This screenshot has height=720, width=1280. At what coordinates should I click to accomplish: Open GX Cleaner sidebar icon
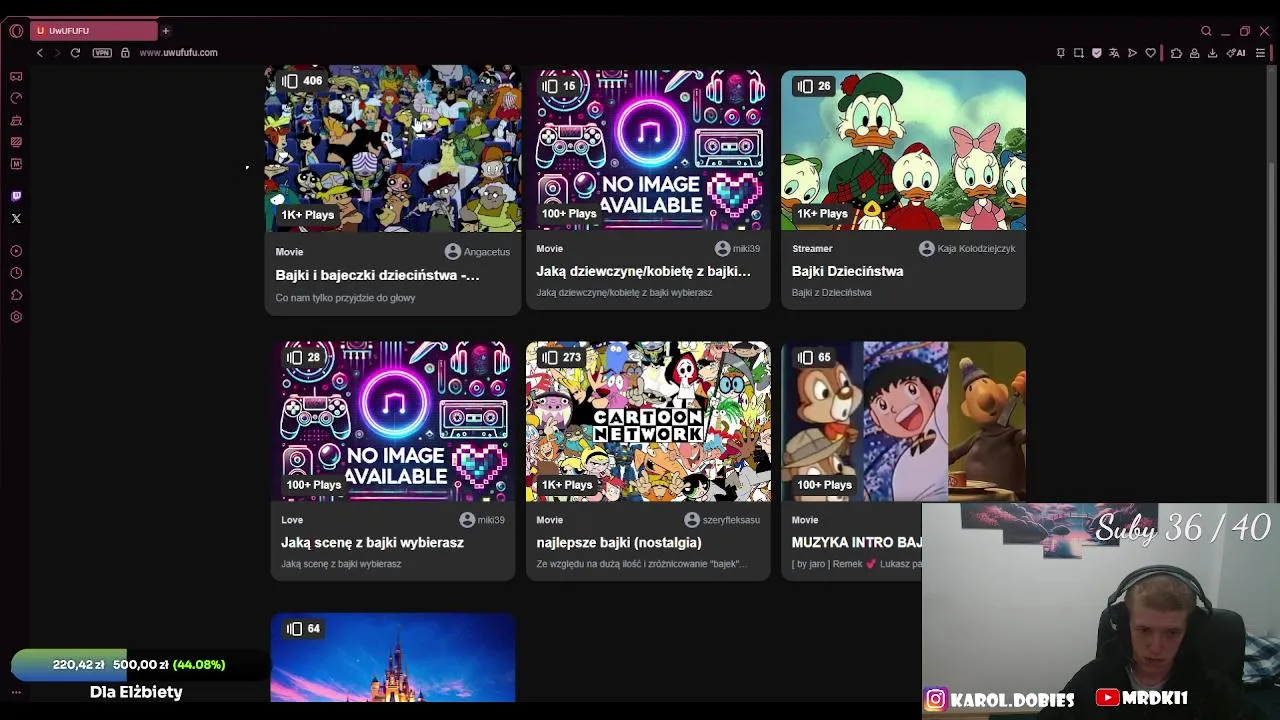pyautogui.click(x=16, y=120)
